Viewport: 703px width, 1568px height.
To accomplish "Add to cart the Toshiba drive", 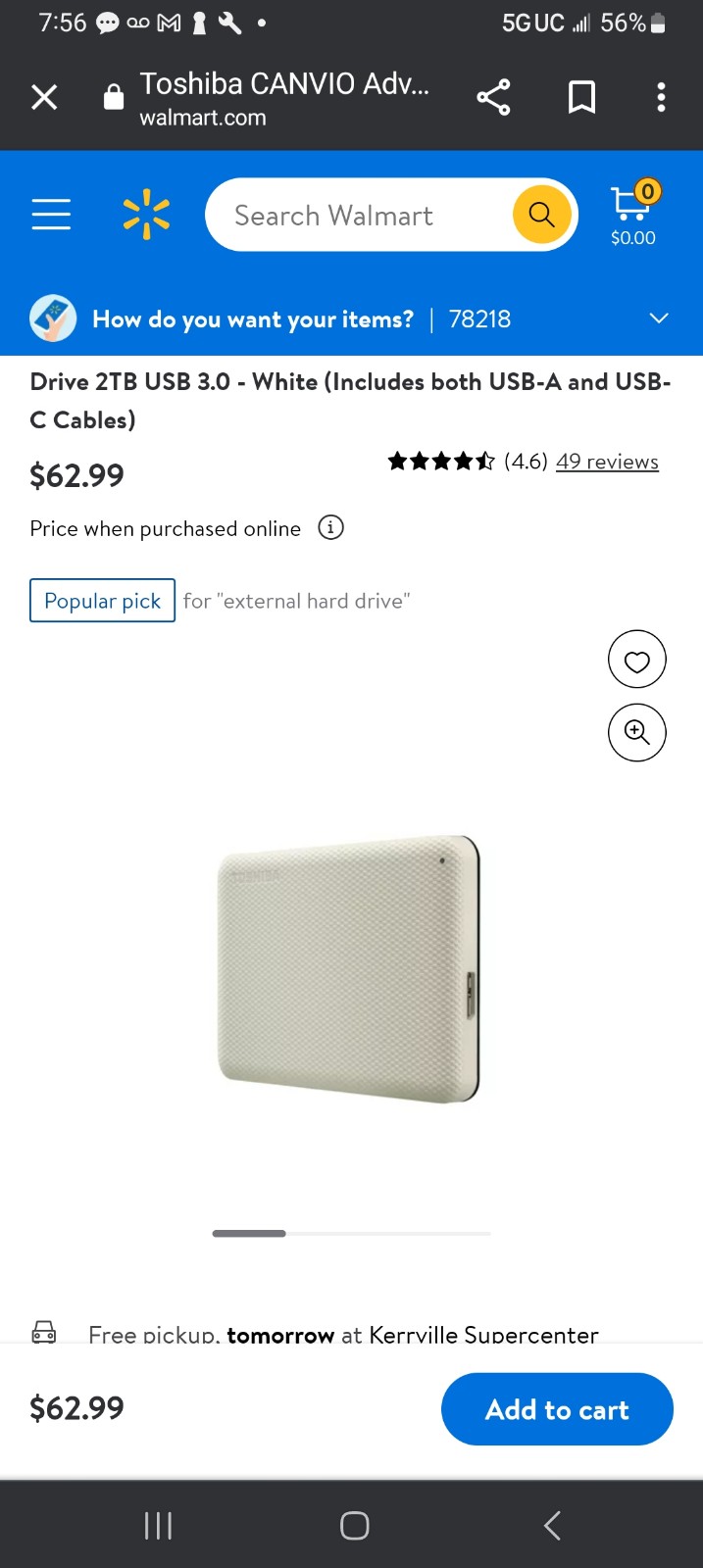I will click(x=557, y=1409).
